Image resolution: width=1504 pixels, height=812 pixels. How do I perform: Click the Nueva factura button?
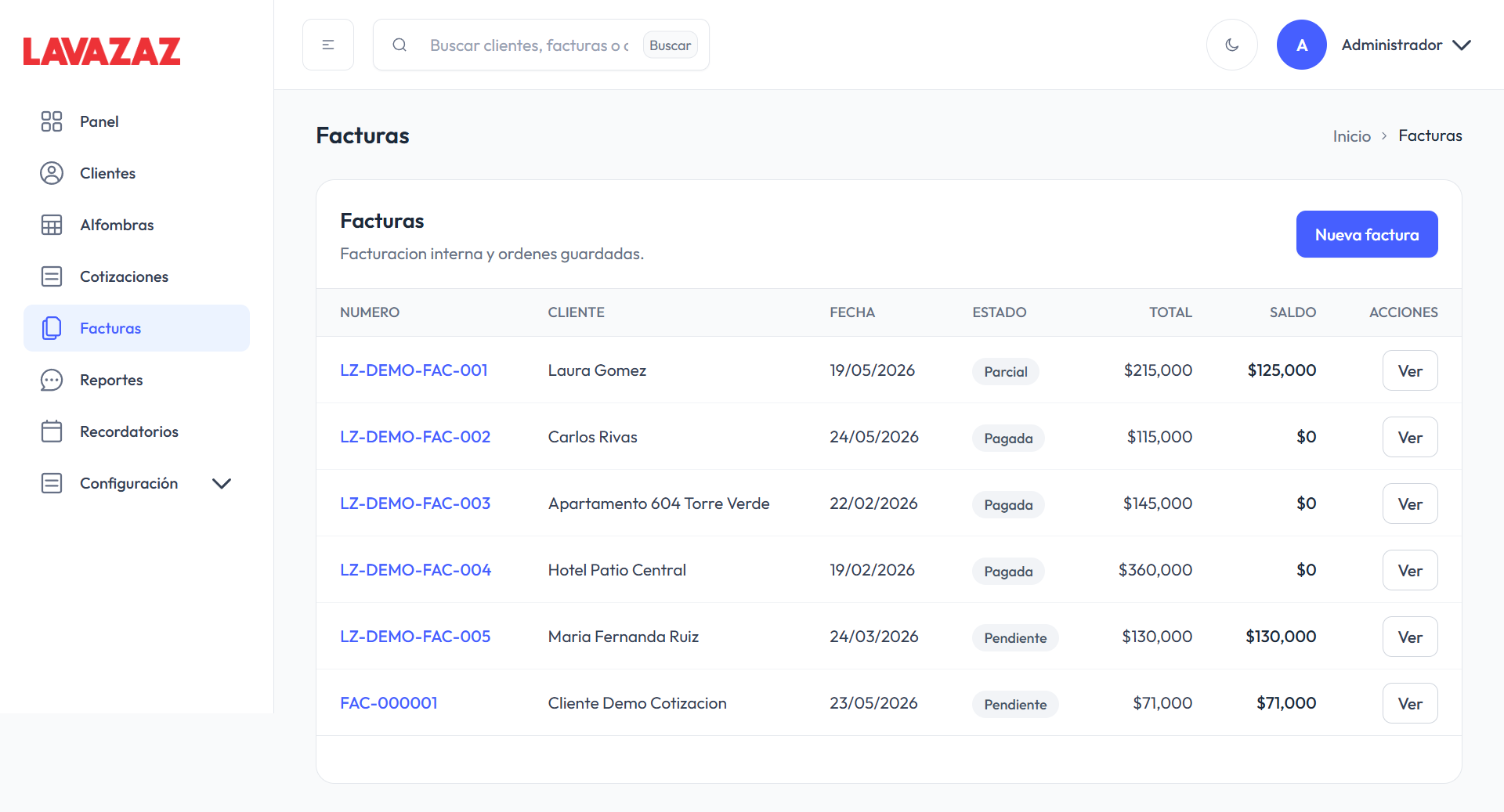[1367, 234]
